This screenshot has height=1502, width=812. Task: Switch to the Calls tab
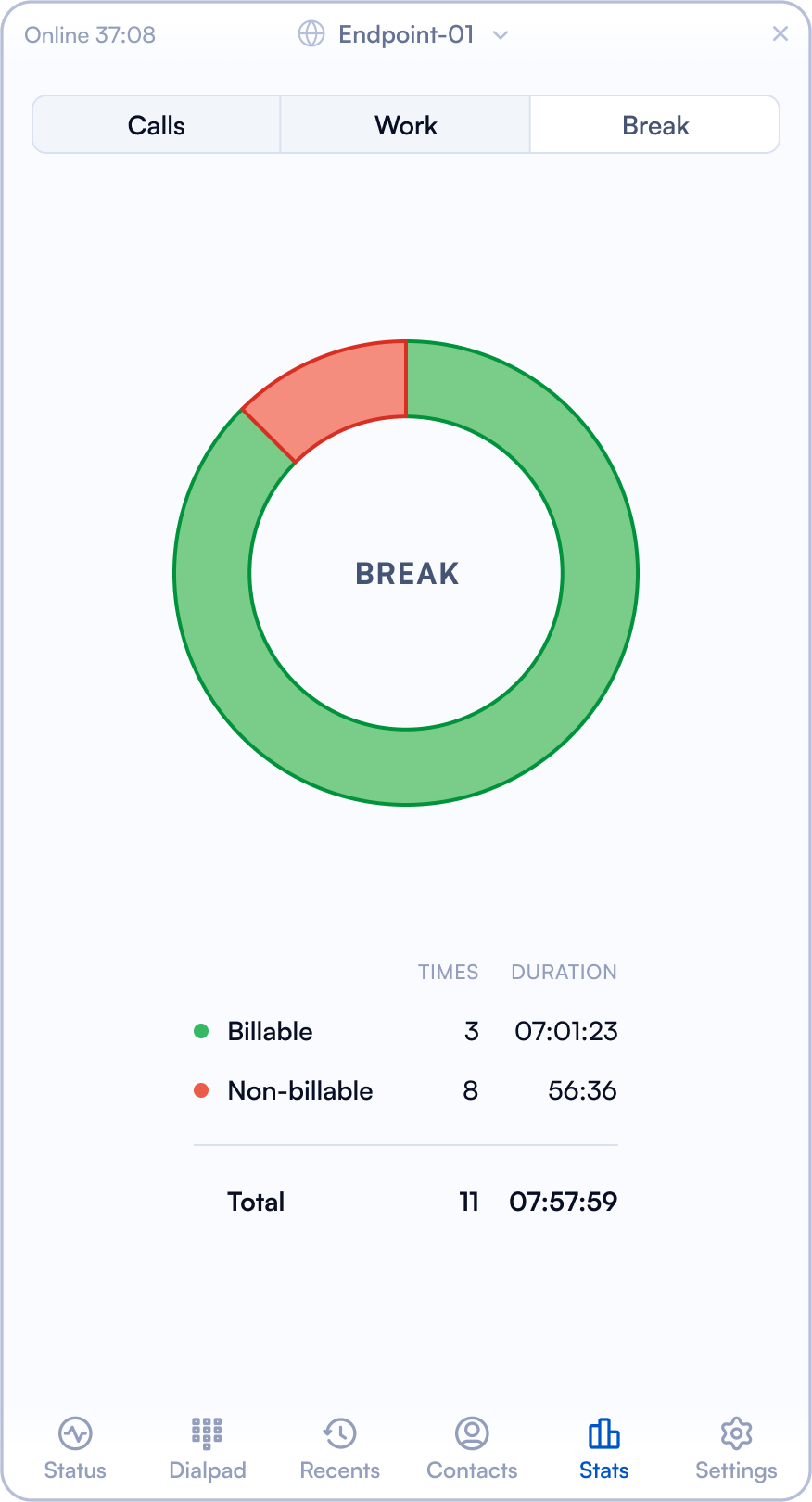[x=156, y=124]
